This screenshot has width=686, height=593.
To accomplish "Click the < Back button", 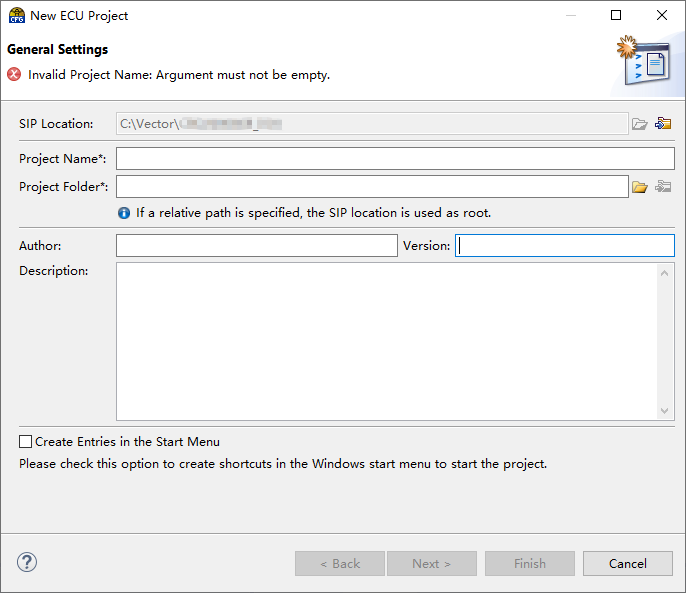I will (340, 564).
